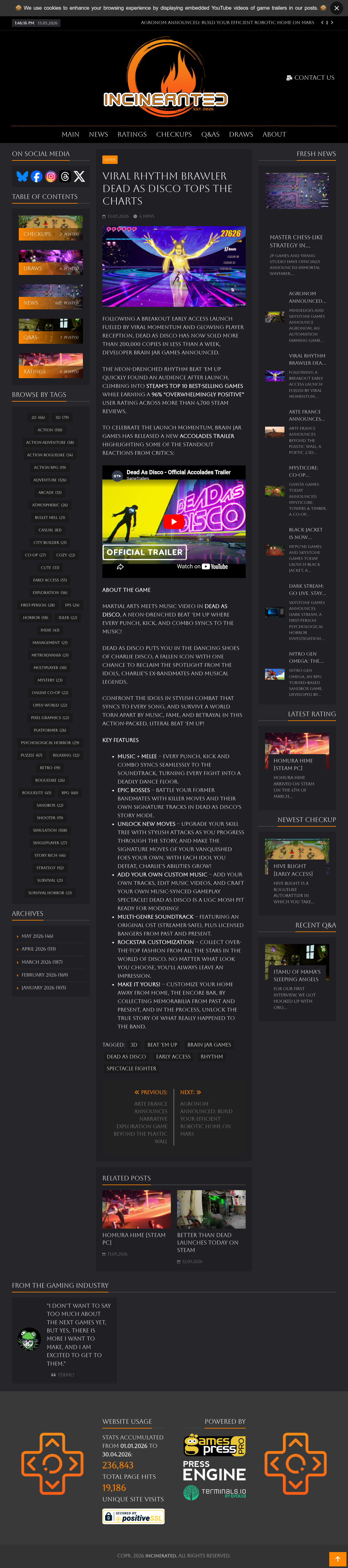
Task: Show next headline in news ticker
Action: pos(332,23)
